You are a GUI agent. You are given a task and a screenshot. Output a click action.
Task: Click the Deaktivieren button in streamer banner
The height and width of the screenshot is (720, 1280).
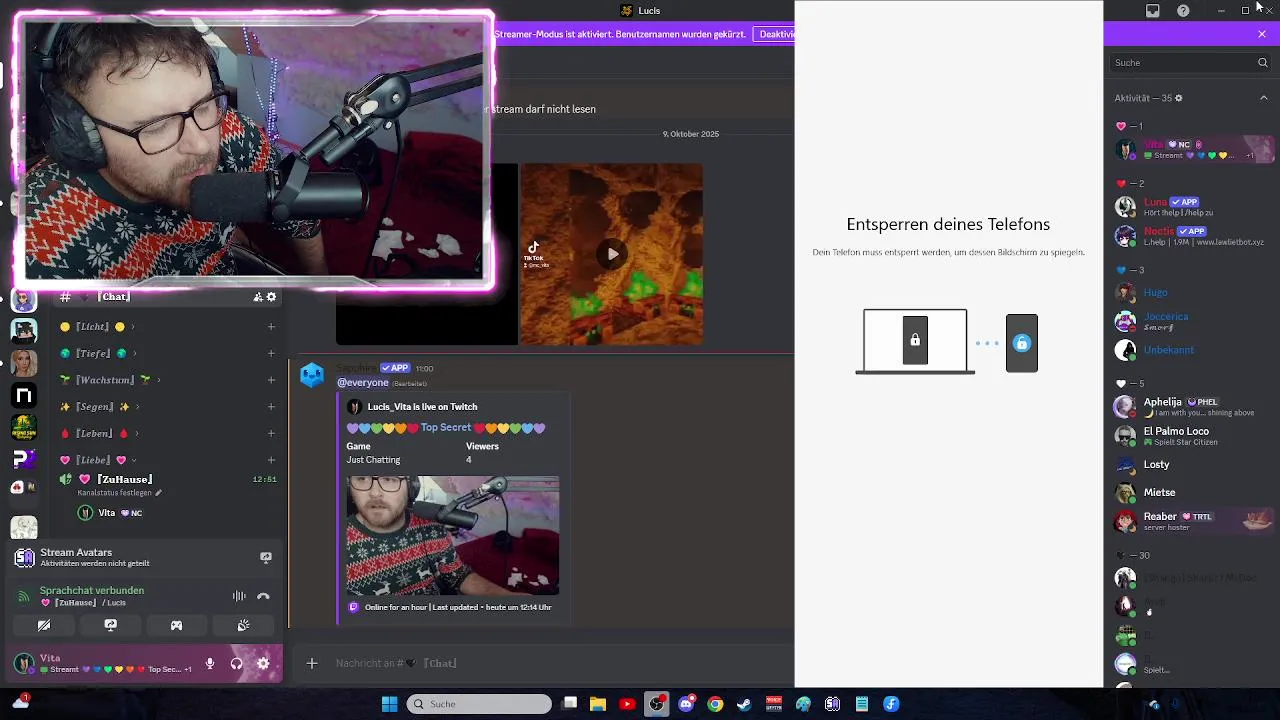pos(776,34)
